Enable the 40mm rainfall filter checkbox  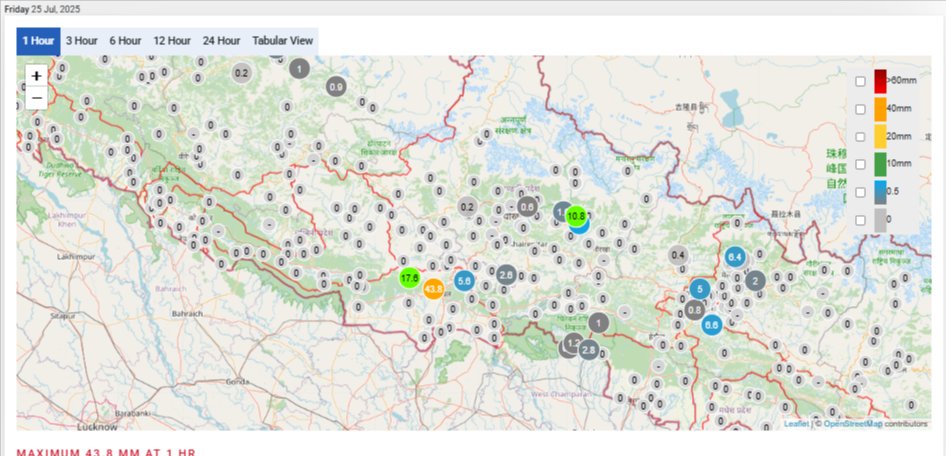pos(860,109)
